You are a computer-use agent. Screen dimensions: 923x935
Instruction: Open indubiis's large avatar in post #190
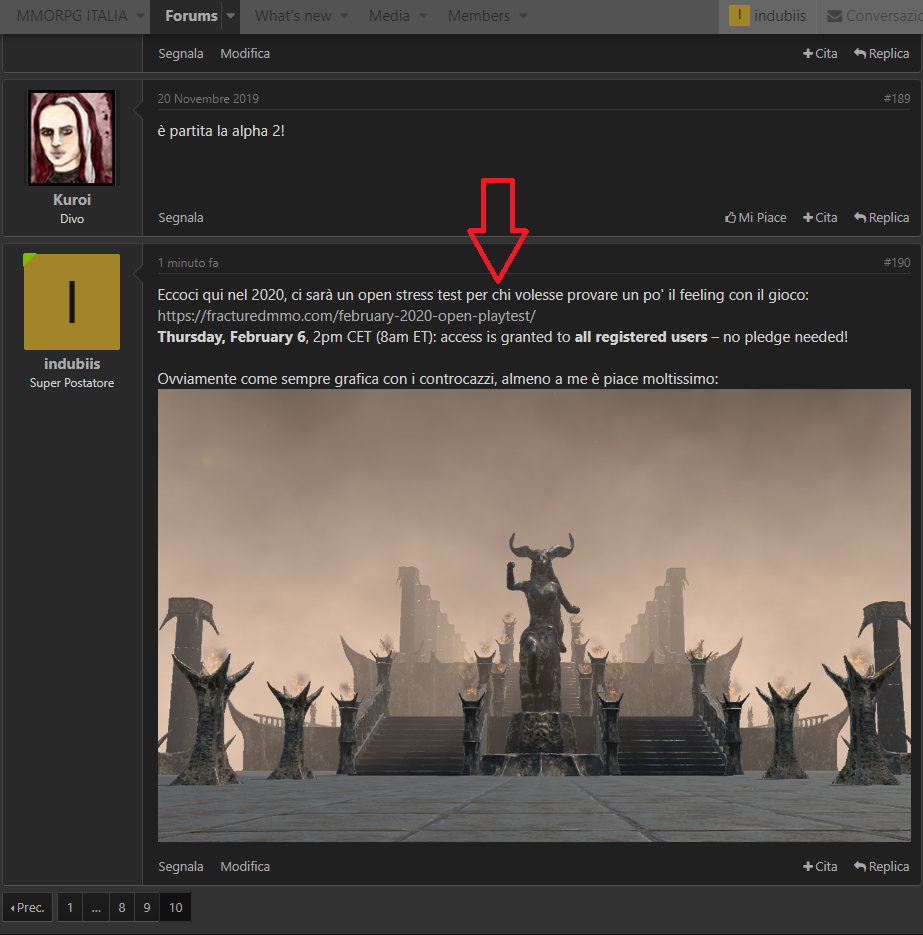[x=72, y=302]
